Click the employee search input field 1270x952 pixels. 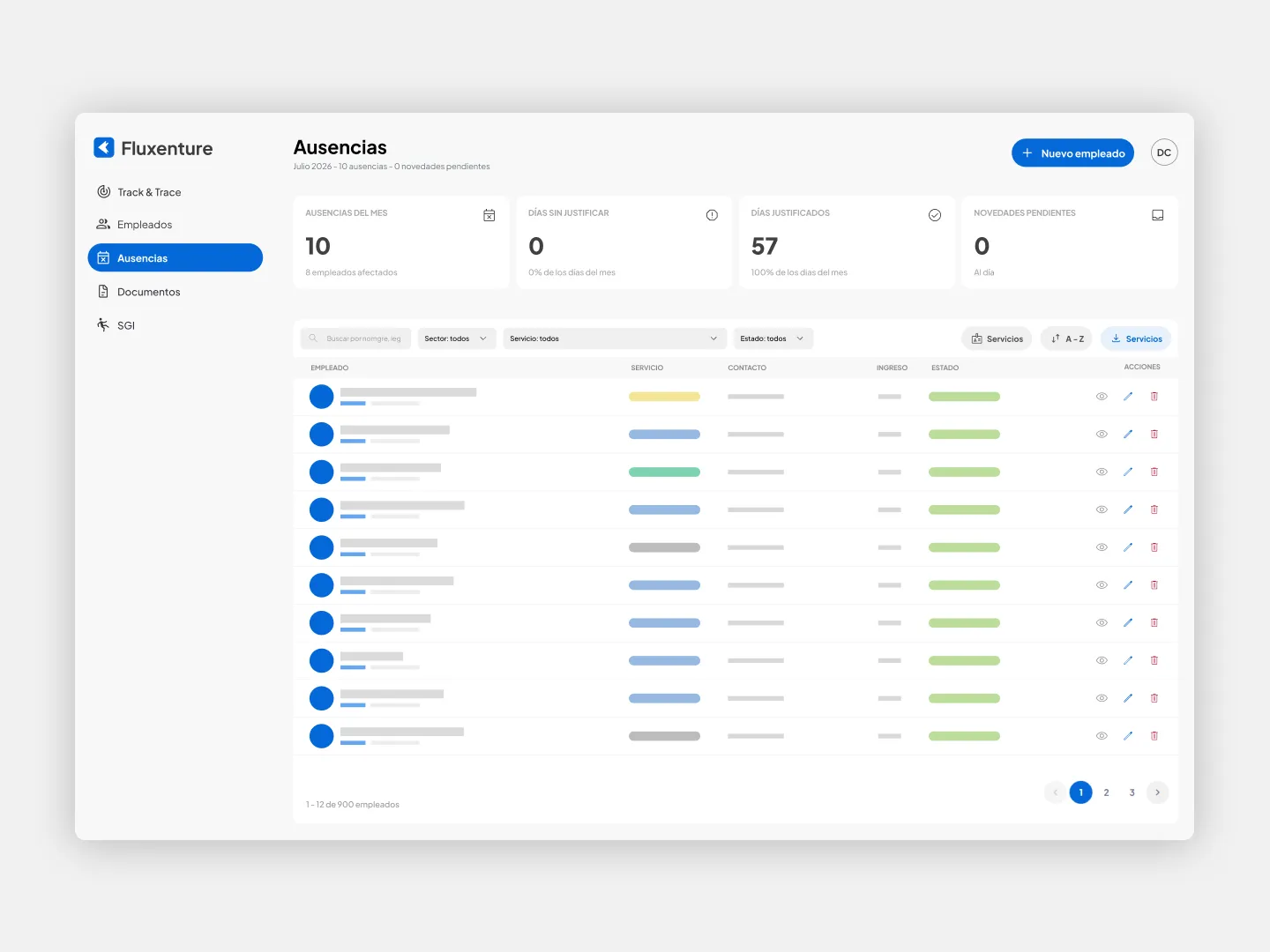[355, 338]
